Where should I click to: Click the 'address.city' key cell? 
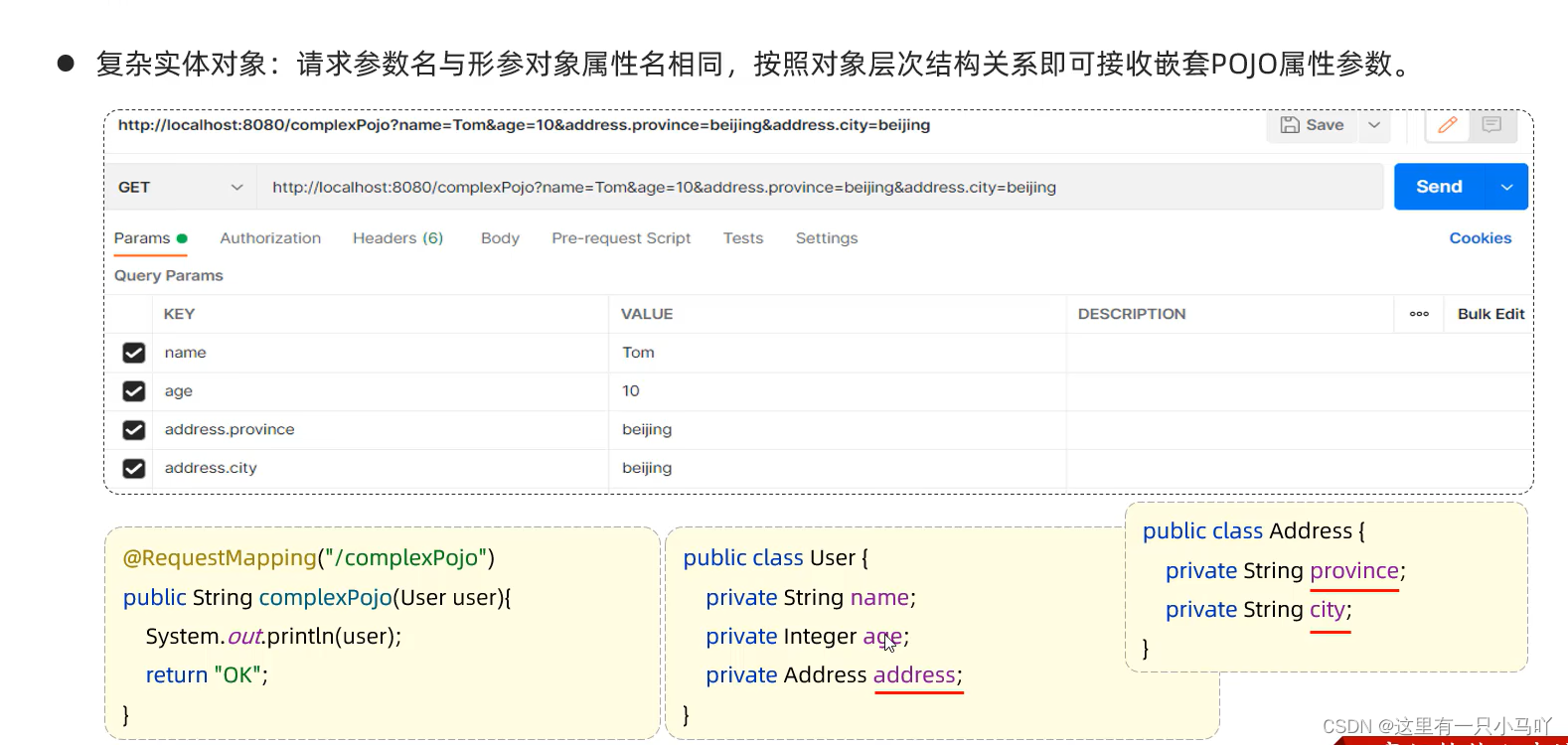381,468
